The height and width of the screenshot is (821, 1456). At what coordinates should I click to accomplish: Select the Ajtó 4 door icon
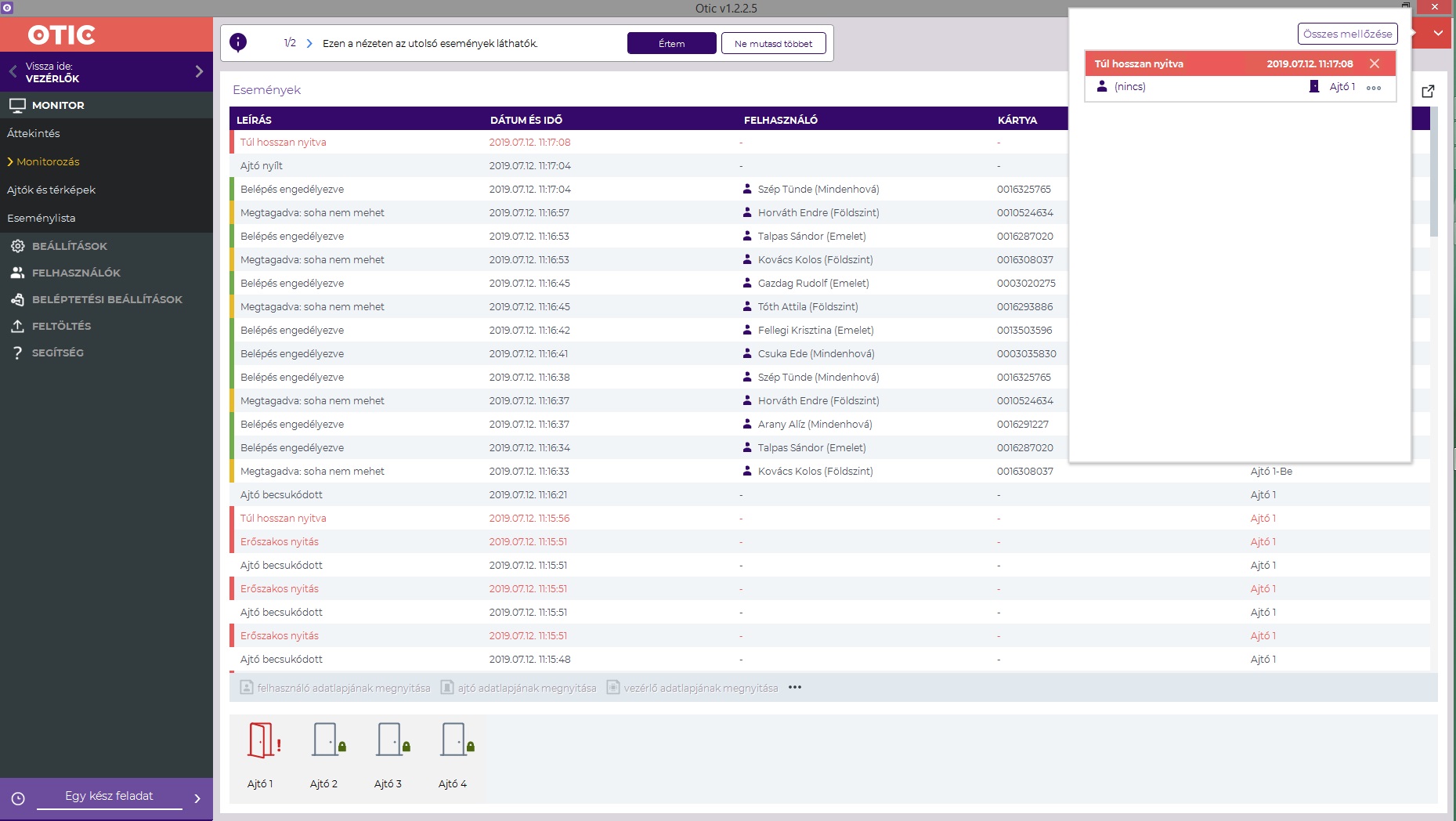tap(455, 740)
